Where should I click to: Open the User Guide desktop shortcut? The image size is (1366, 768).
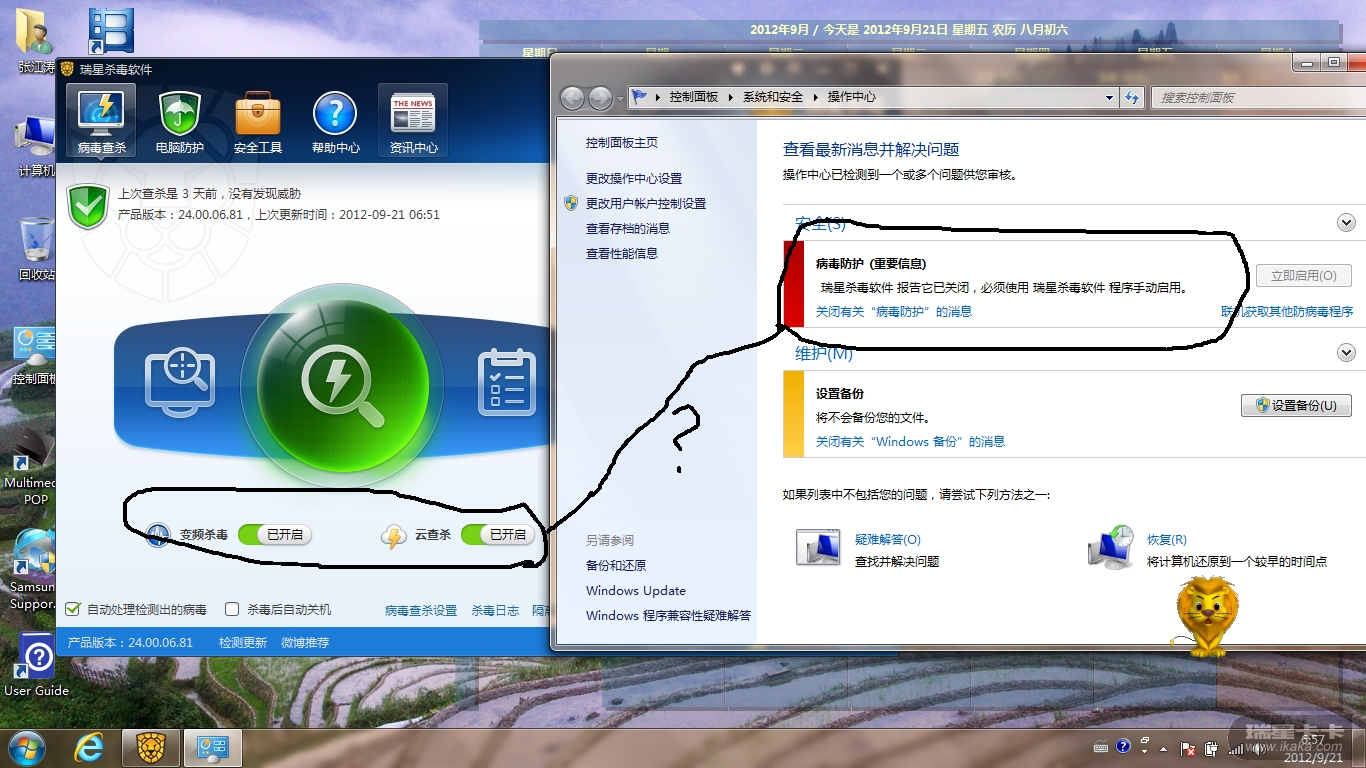[x=37, y=664]
